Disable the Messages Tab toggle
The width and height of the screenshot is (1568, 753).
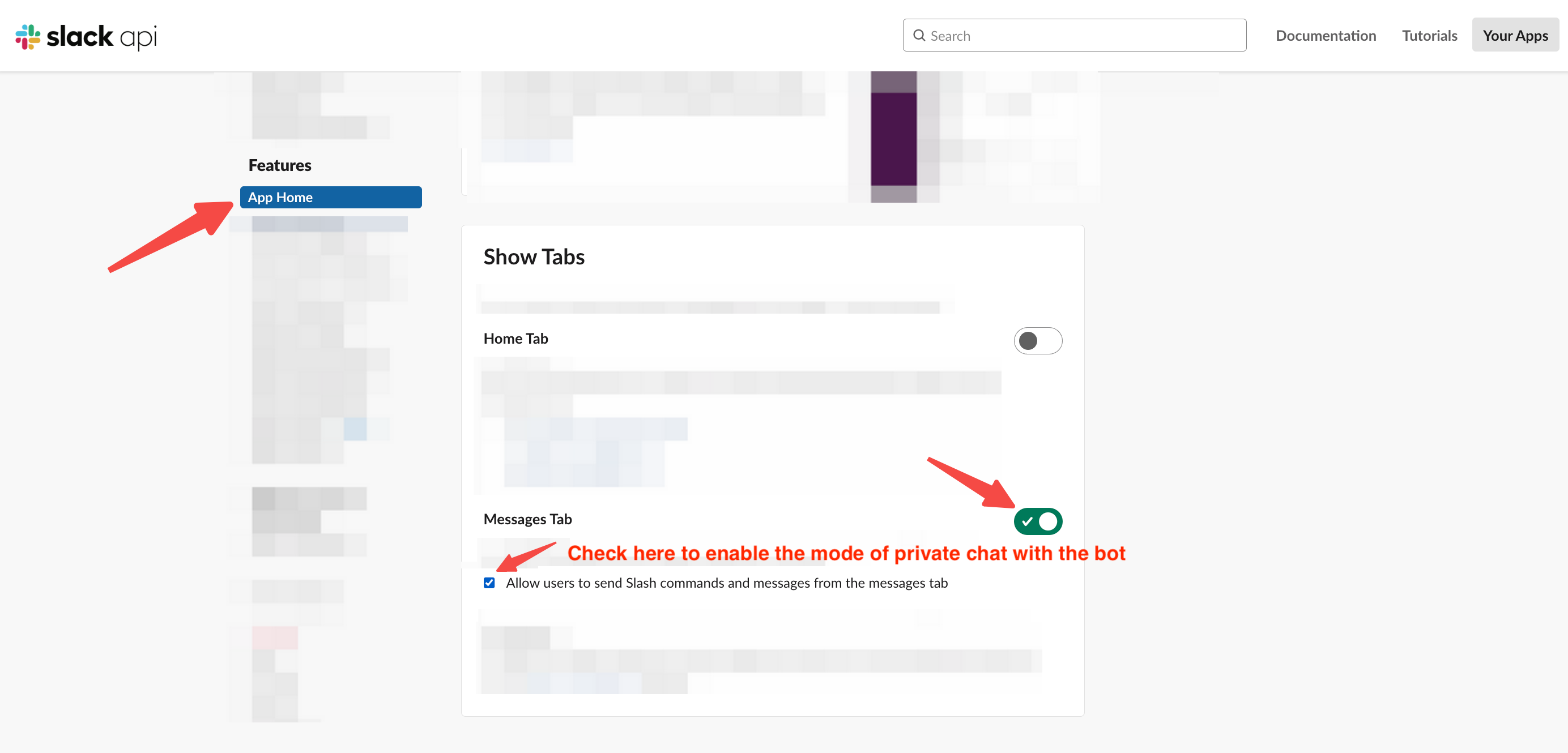[x=1038, y=521]
